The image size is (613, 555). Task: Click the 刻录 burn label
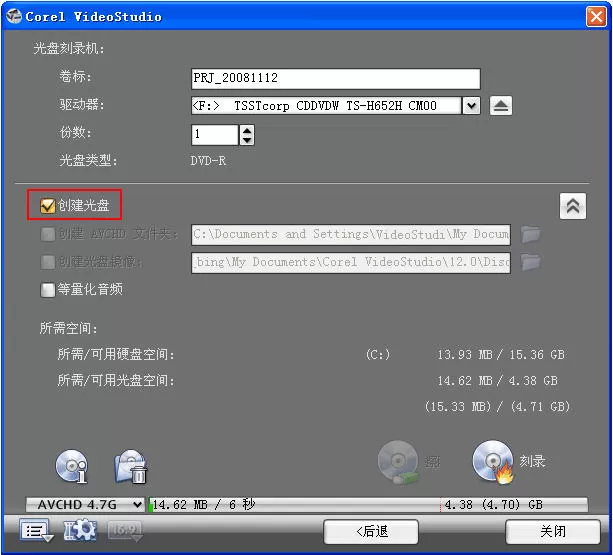click(x=532, y=462)
